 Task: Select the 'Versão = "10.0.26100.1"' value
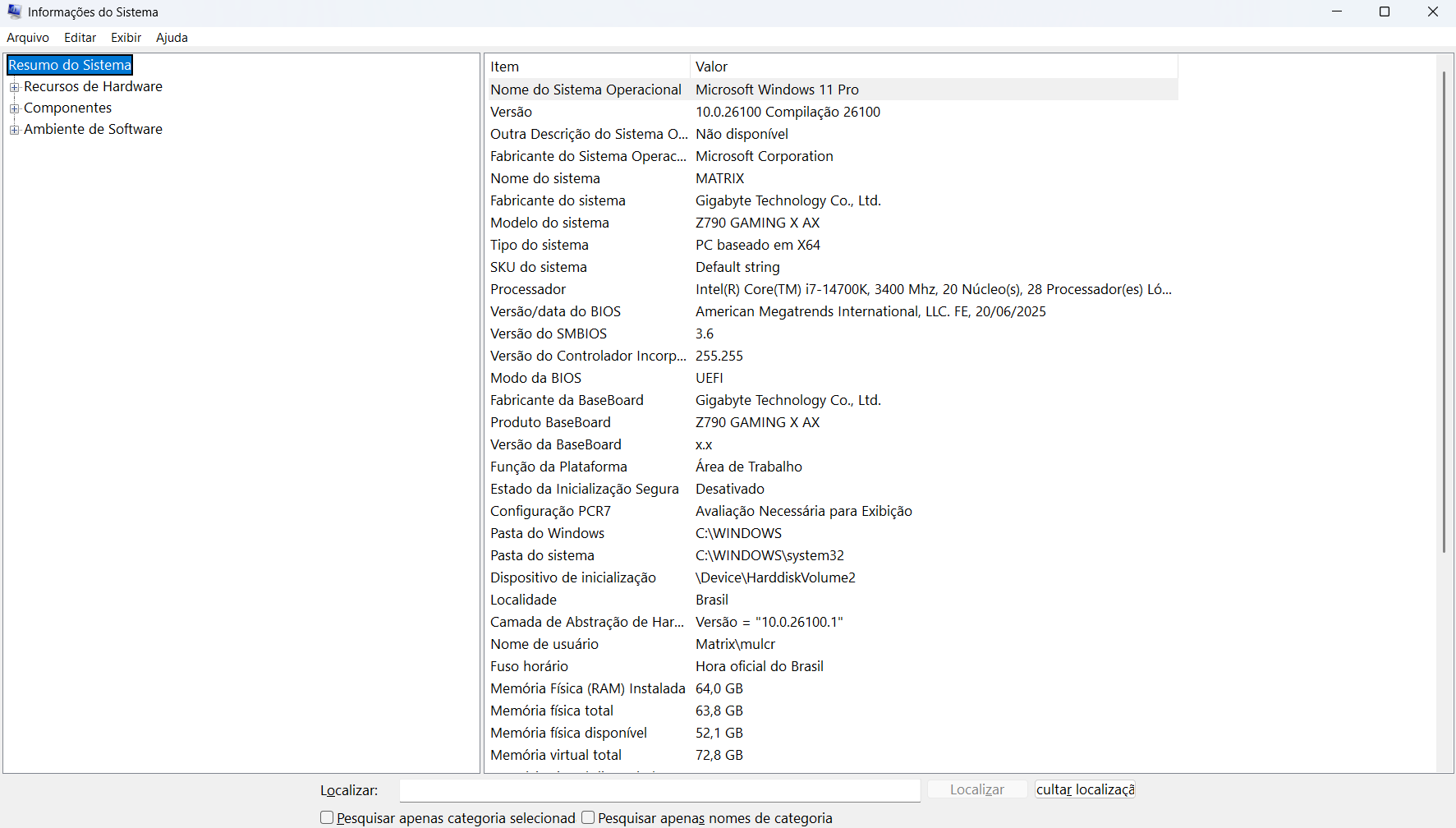click(769, 622)
